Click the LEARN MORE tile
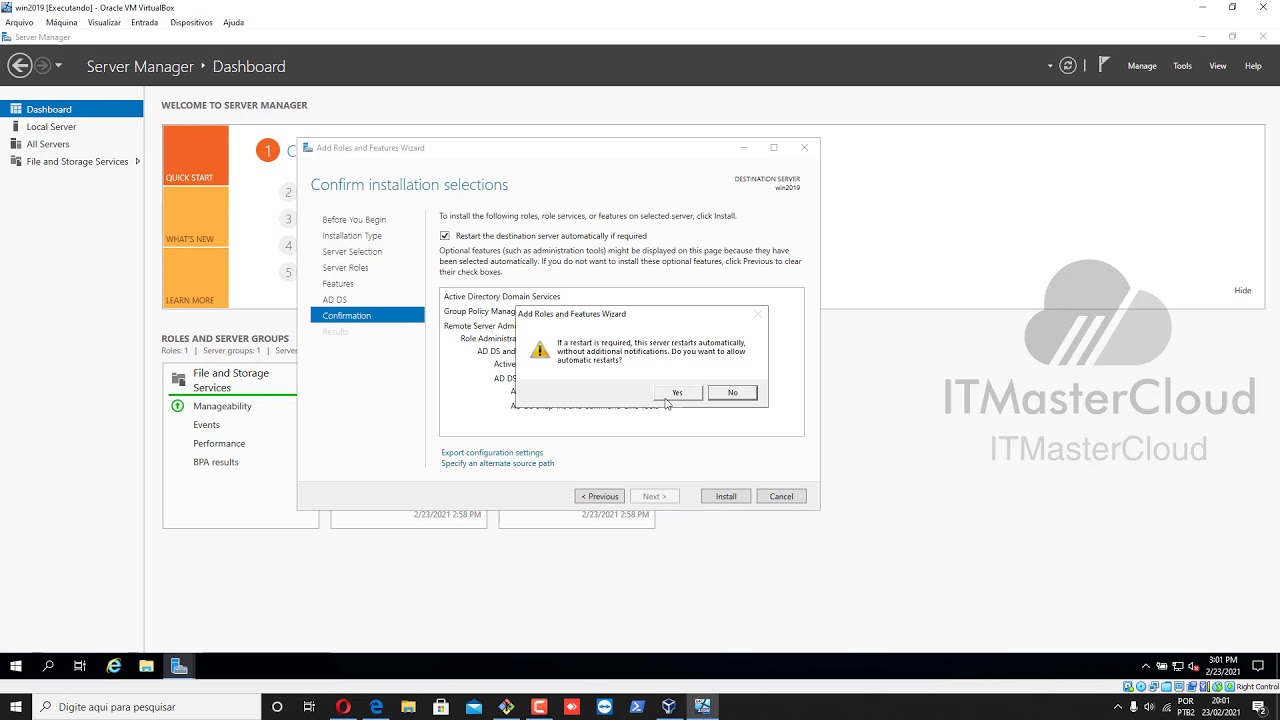The height and width of the screenshot is (720, 1280). 195,278
